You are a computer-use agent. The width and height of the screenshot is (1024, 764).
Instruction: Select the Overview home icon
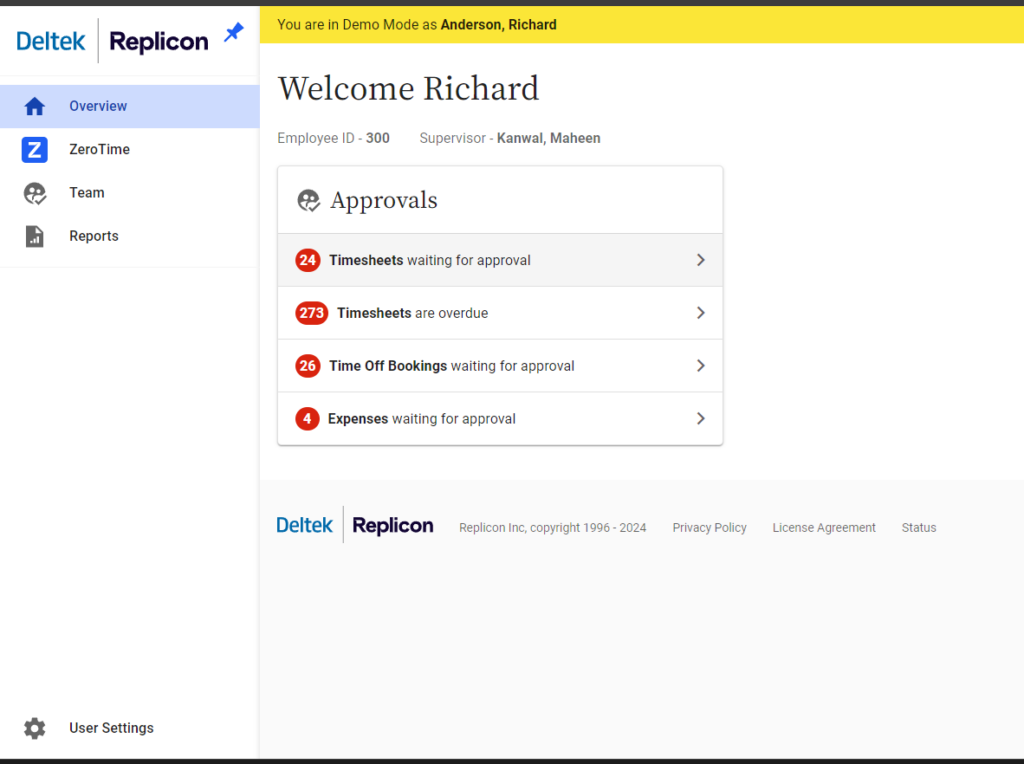click(x=34, y=106)
